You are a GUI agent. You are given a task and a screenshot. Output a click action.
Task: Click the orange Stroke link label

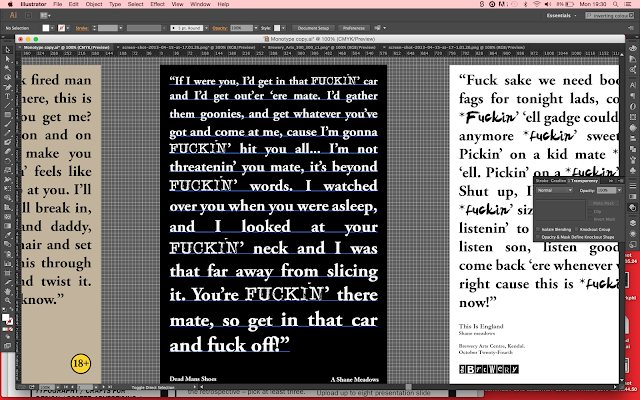click(x=82, y=28)
